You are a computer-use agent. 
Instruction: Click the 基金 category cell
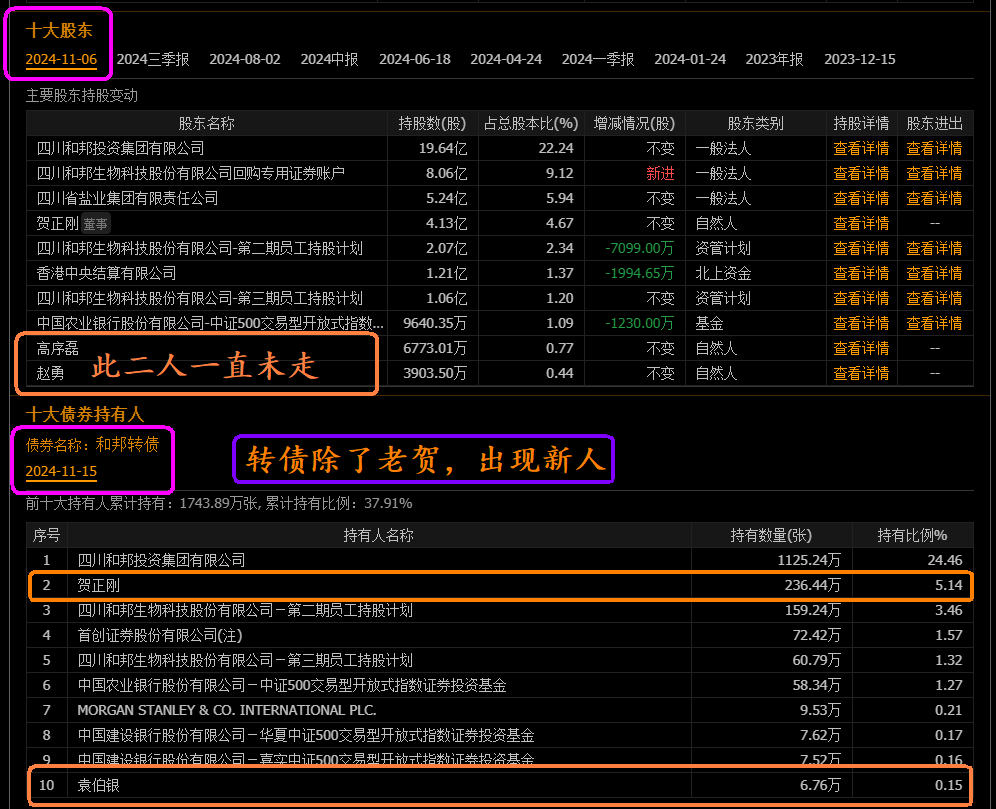709,323
